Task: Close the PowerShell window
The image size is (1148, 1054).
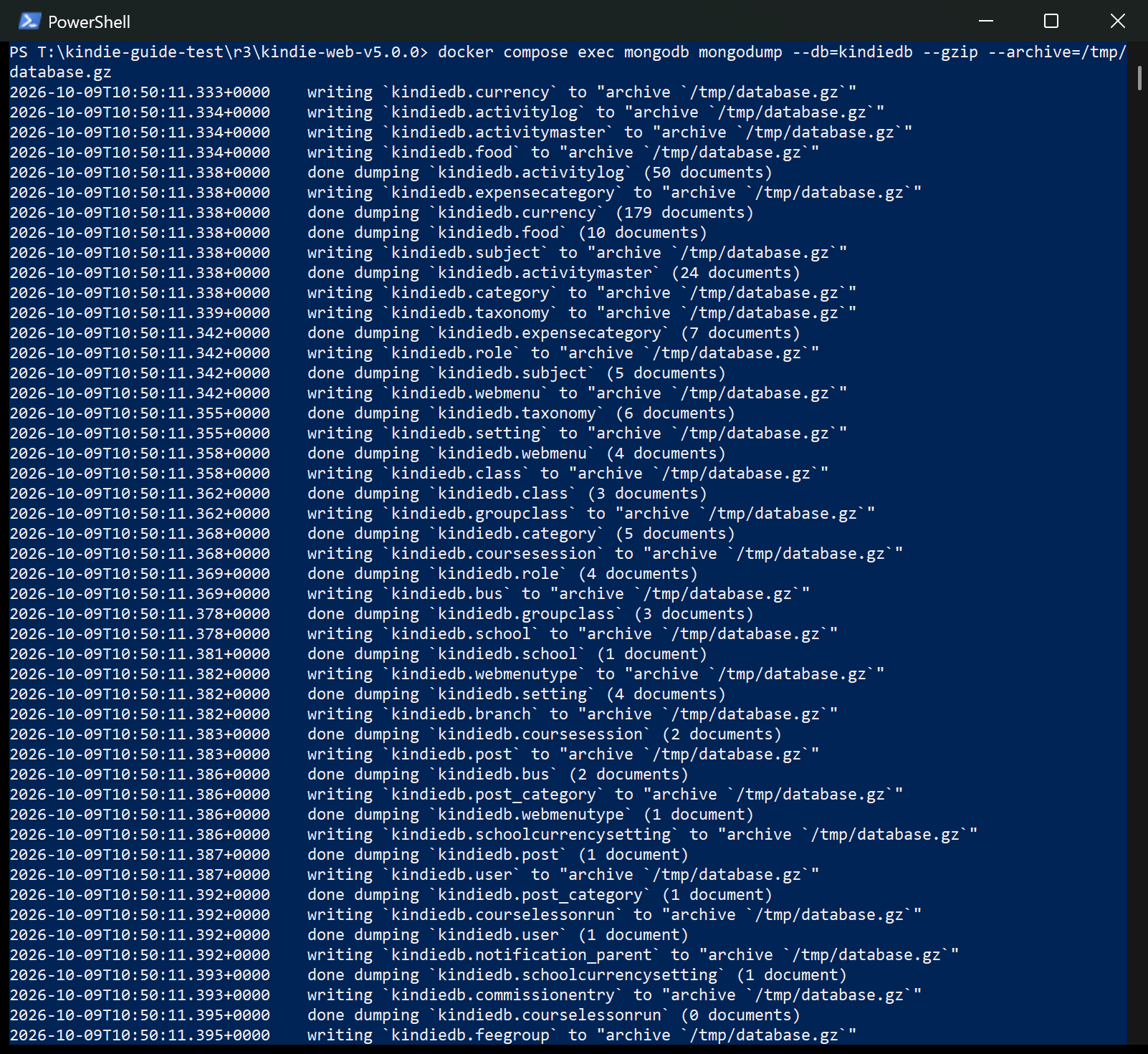Action: point(1117,21)
